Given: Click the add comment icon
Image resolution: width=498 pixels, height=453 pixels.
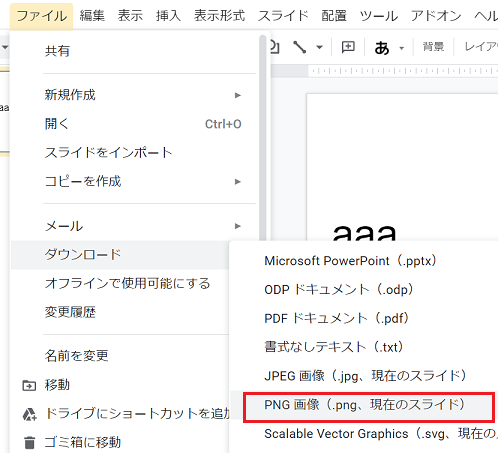Looking at the screenshot, I should tap(348, 47).
